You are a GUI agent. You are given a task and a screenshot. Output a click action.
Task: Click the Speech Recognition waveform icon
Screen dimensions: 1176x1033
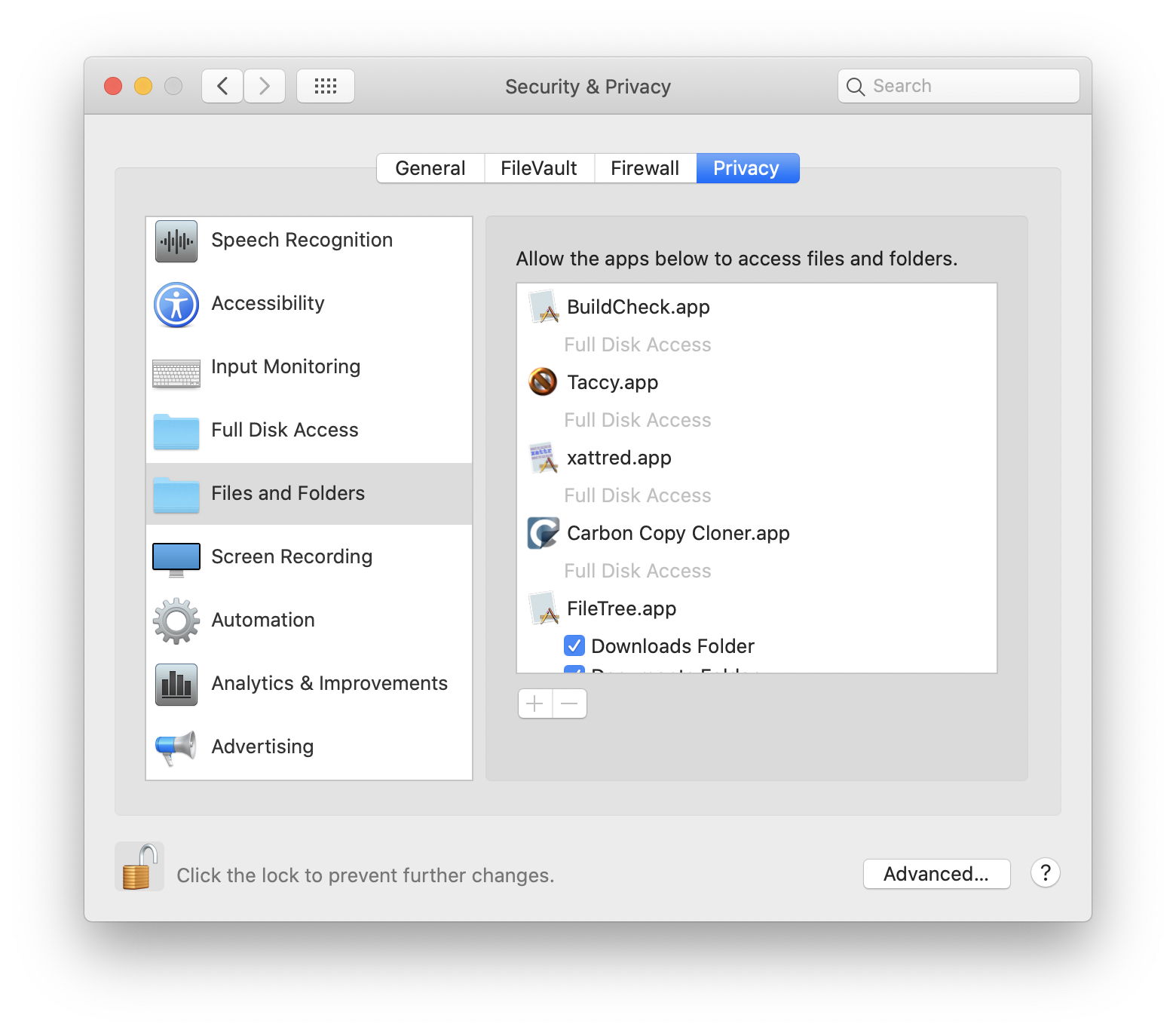pyautogui.click(x=176, y=241)
